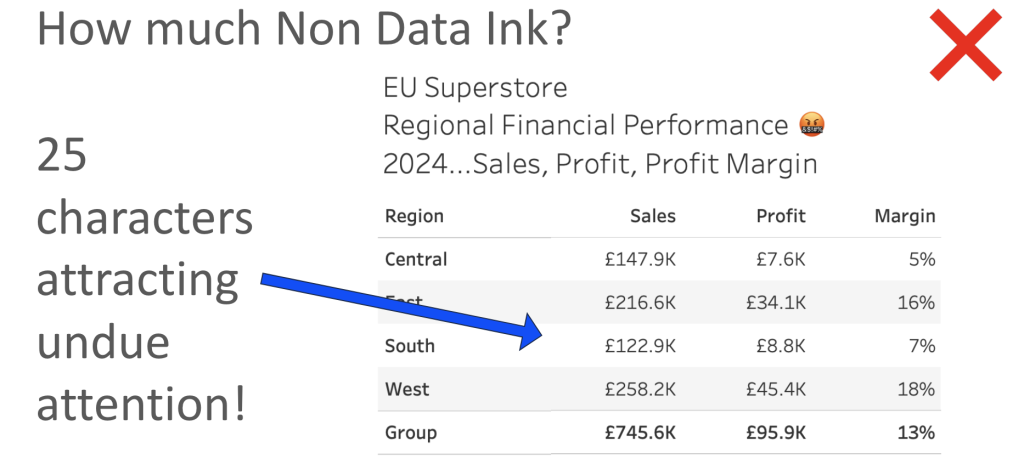Click the 'EU Superstore' title text

(475, 88)
